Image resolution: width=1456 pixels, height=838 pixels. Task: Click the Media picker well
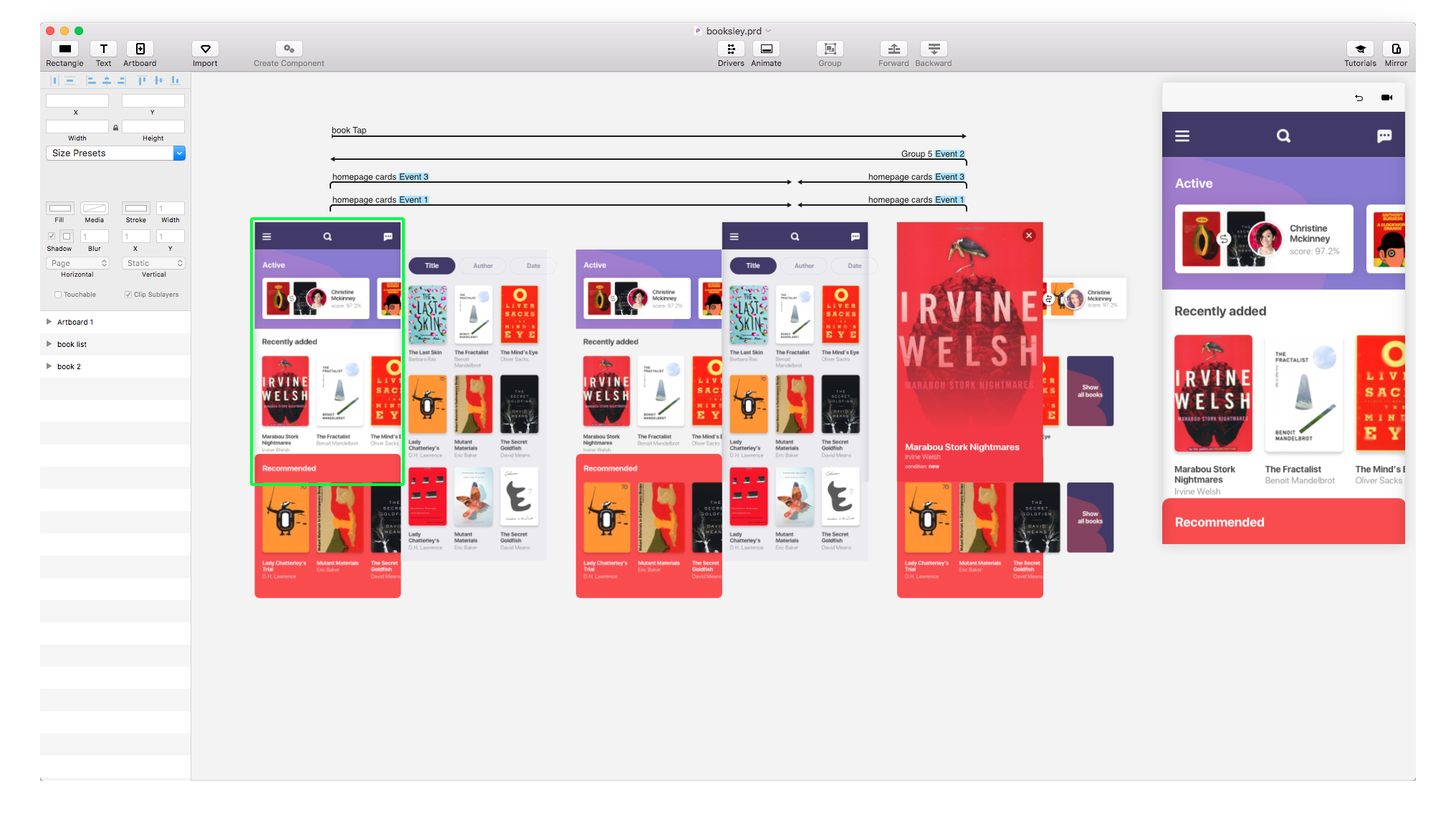pos(94,209)
